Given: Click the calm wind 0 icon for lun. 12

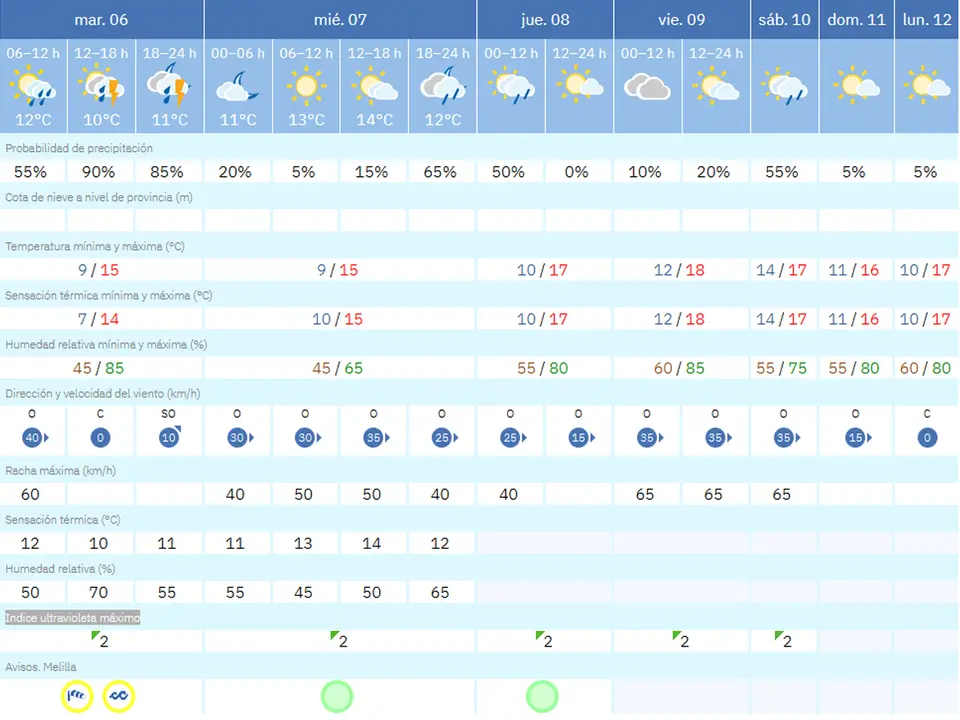Looking at the screenshot, I should (x=927, y=438).
